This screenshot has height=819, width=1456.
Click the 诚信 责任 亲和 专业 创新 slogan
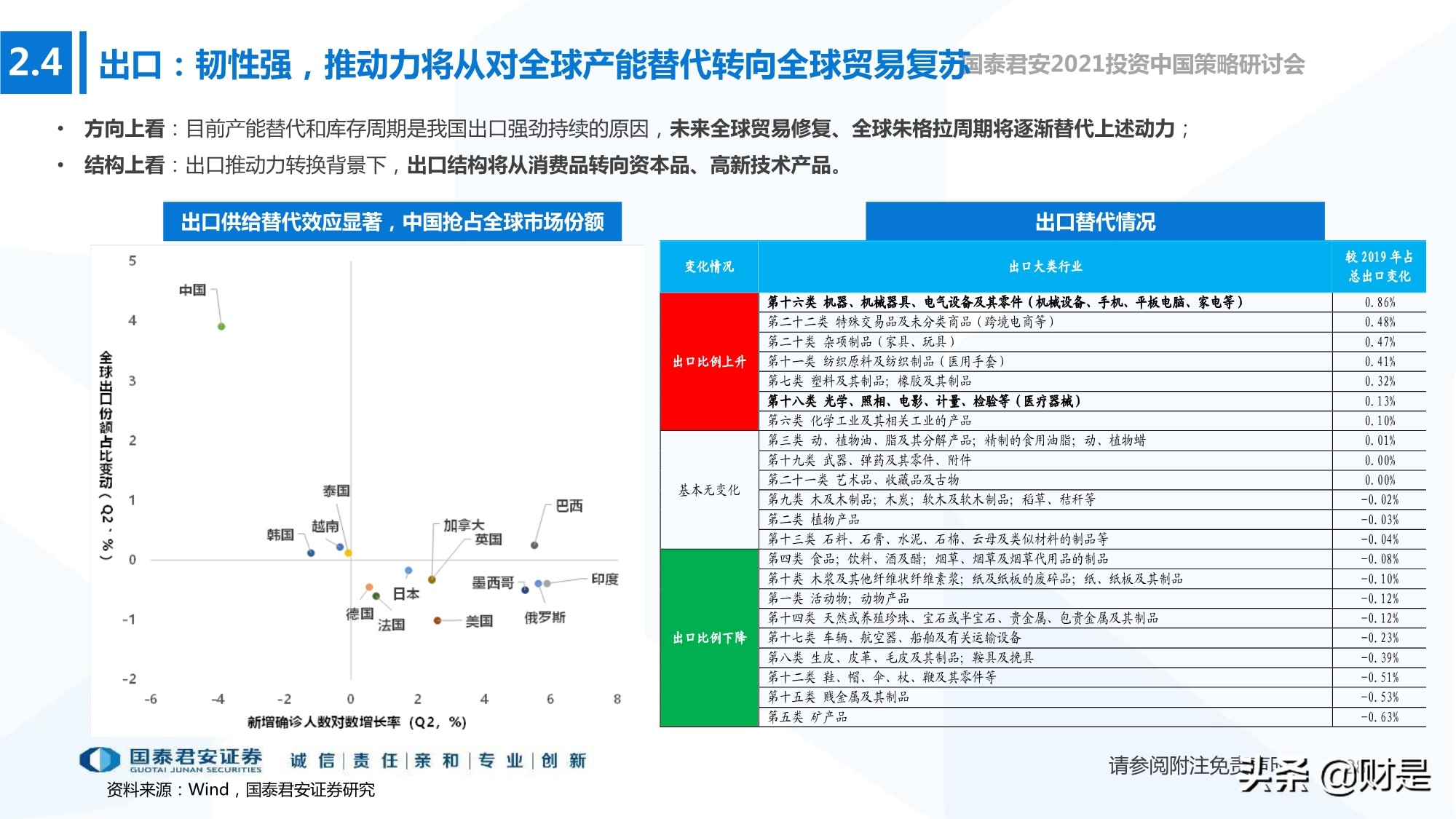438,761
